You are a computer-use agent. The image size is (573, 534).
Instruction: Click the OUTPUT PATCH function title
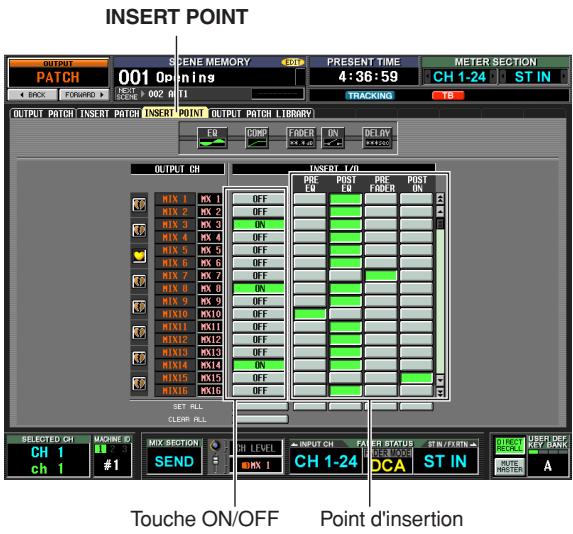(58, 73)
